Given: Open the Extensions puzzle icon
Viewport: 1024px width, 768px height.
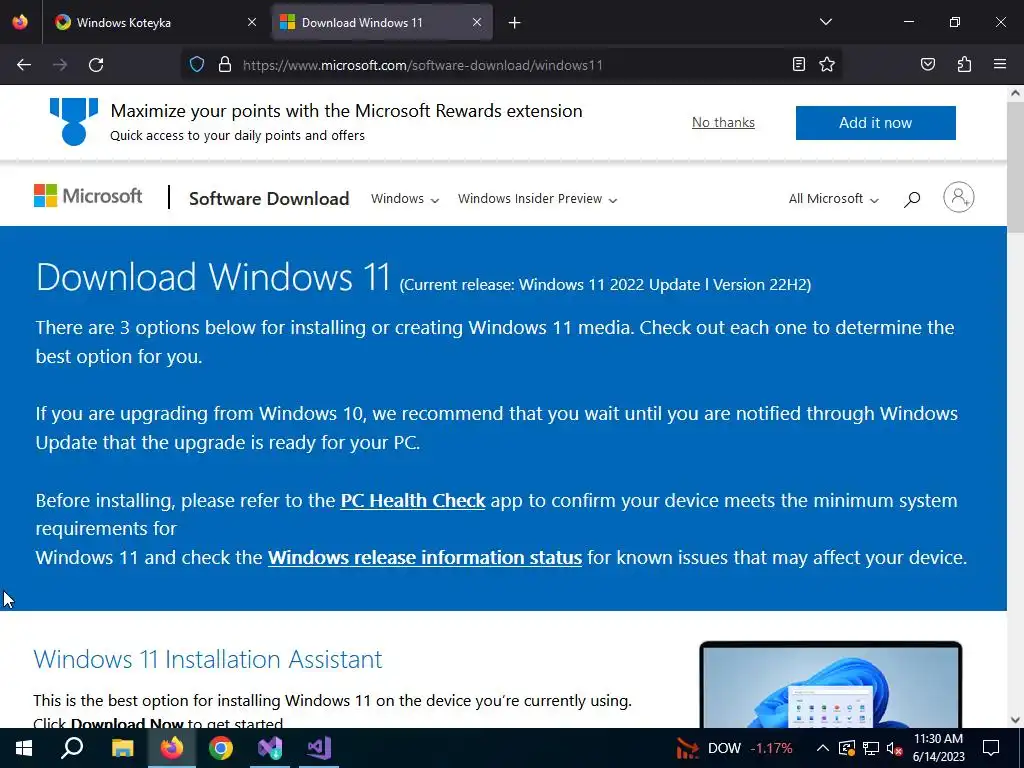Looking at the screenshot, I should pos(964,64).
